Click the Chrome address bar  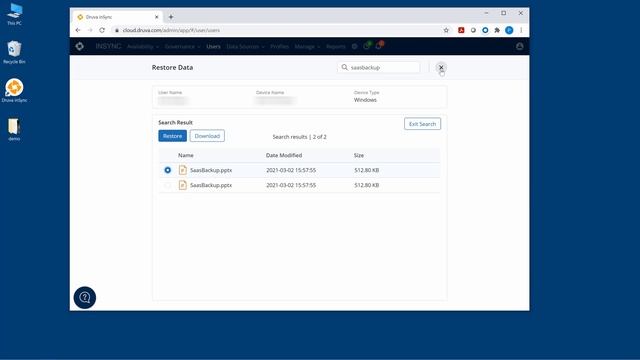(278, 30)
